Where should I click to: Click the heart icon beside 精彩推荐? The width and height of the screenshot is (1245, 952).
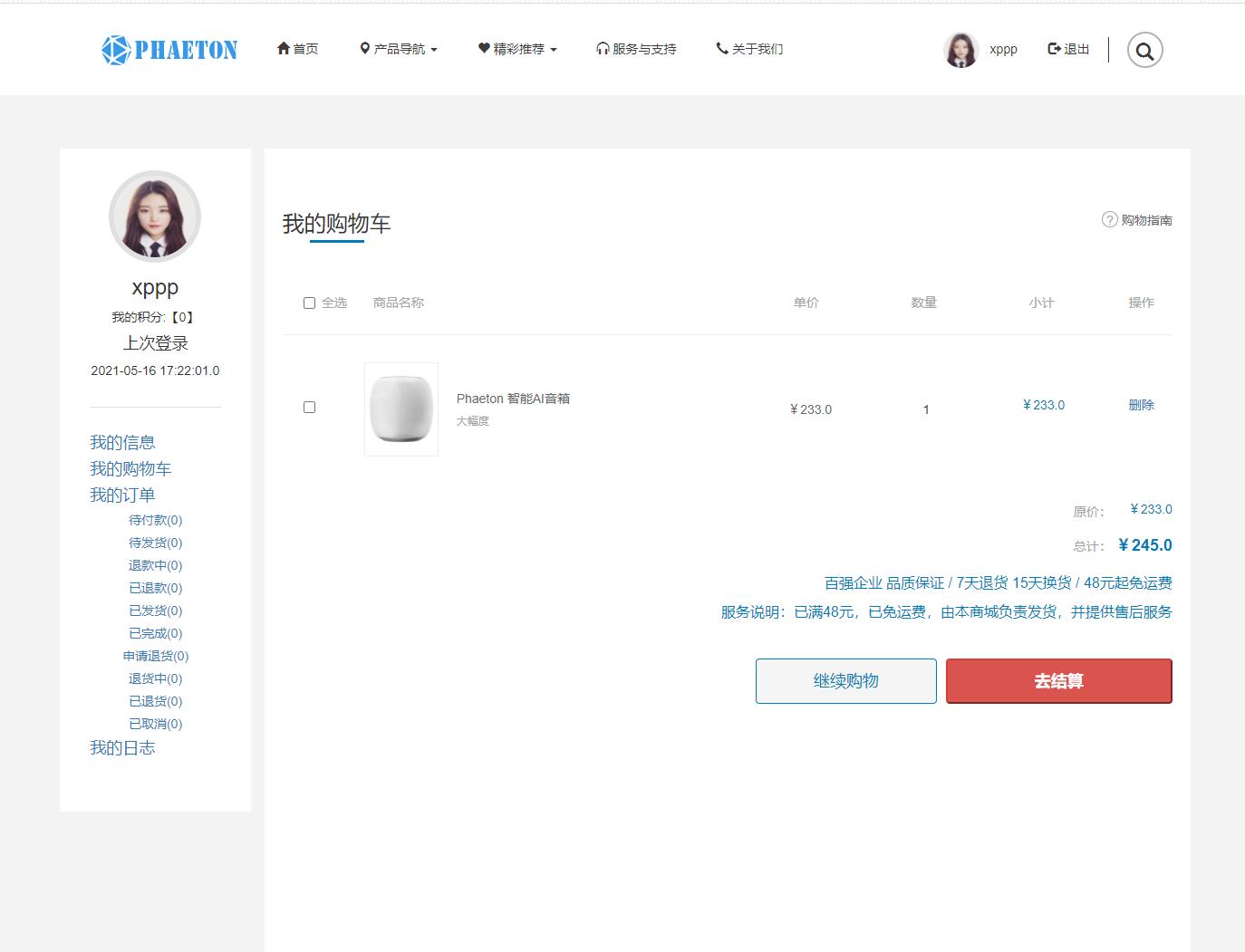point(482,48)
